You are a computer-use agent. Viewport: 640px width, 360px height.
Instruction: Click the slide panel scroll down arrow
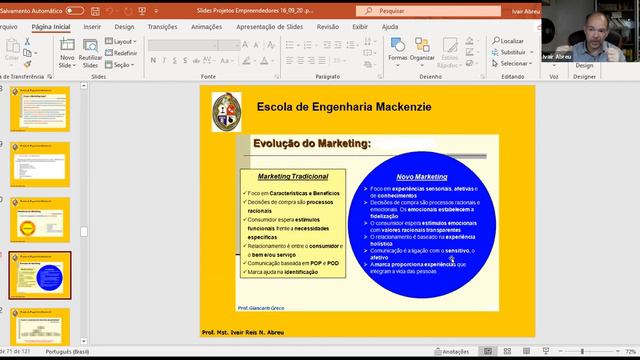click(84, 341)
